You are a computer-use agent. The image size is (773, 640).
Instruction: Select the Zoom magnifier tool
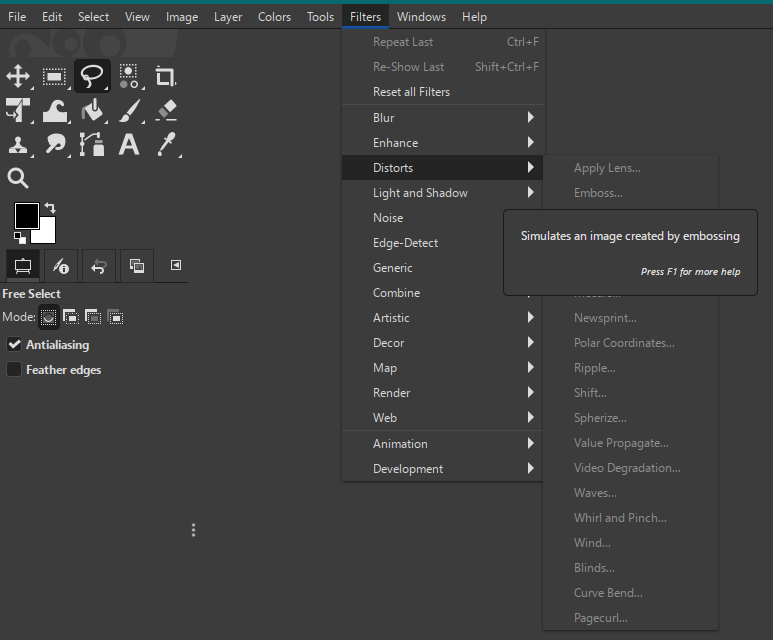[18, 178]
